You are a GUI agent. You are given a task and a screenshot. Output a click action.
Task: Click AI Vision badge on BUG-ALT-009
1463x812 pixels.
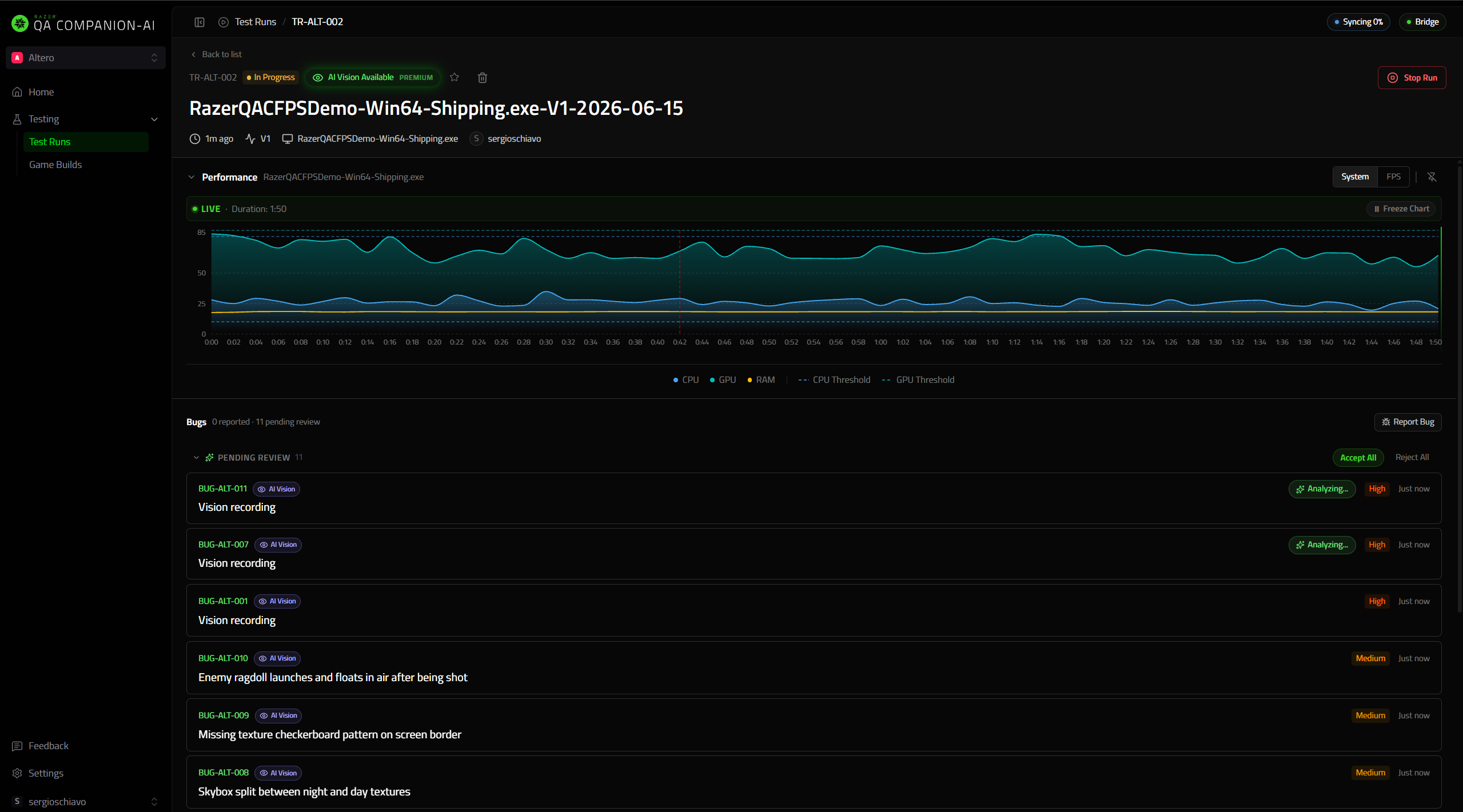[x=278, y=715]
